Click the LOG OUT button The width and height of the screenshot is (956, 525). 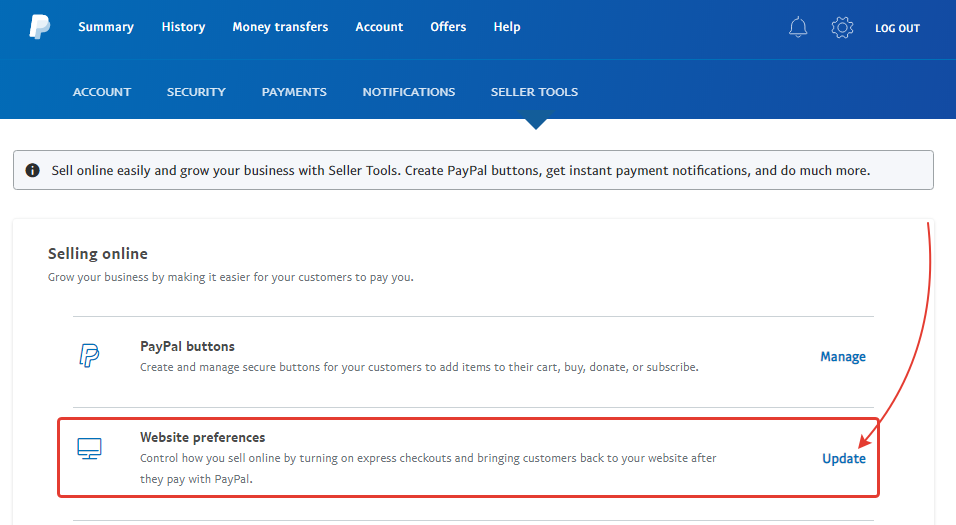point(897,28)
